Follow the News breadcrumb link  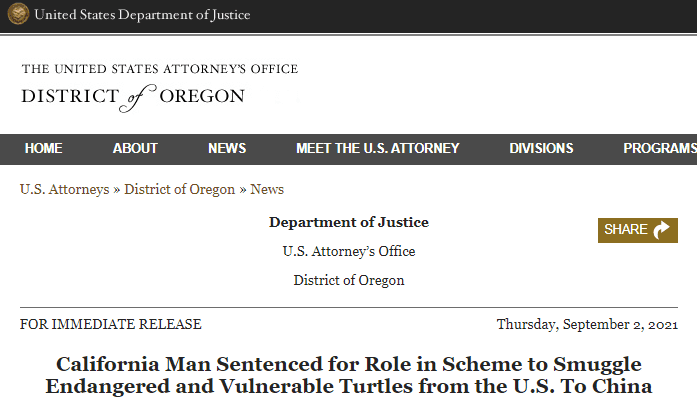tap(267, 189)
